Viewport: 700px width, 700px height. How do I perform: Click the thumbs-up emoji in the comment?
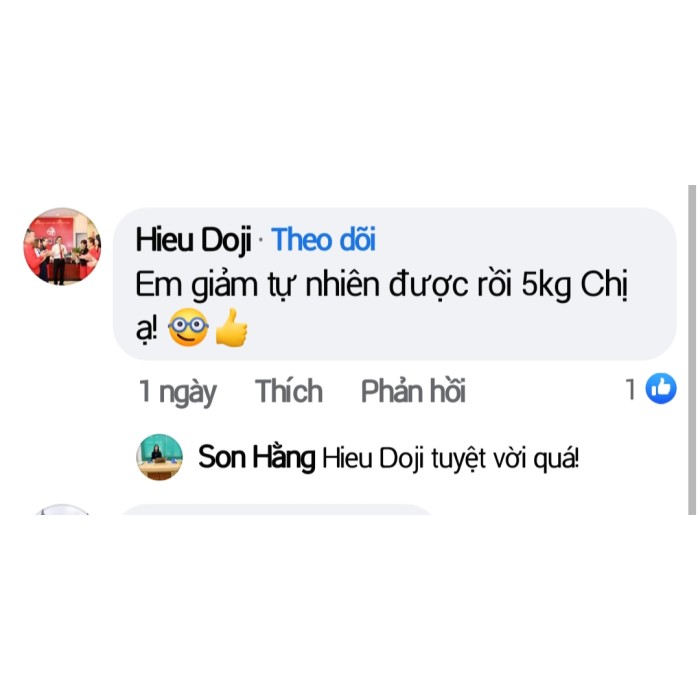pos(231,327)
